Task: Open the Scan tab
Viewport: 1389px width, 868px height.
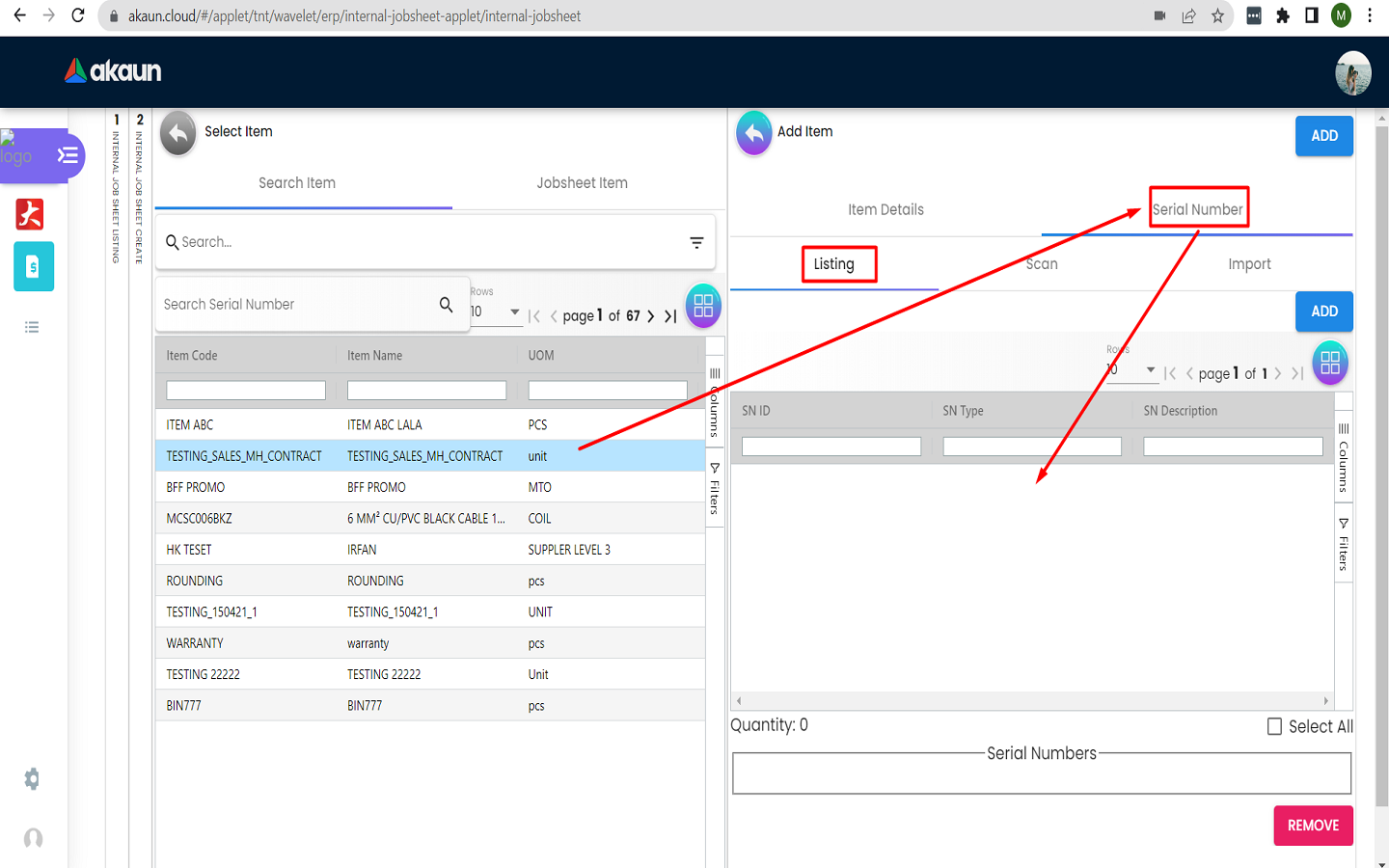Action: [x=1042, y=264]
